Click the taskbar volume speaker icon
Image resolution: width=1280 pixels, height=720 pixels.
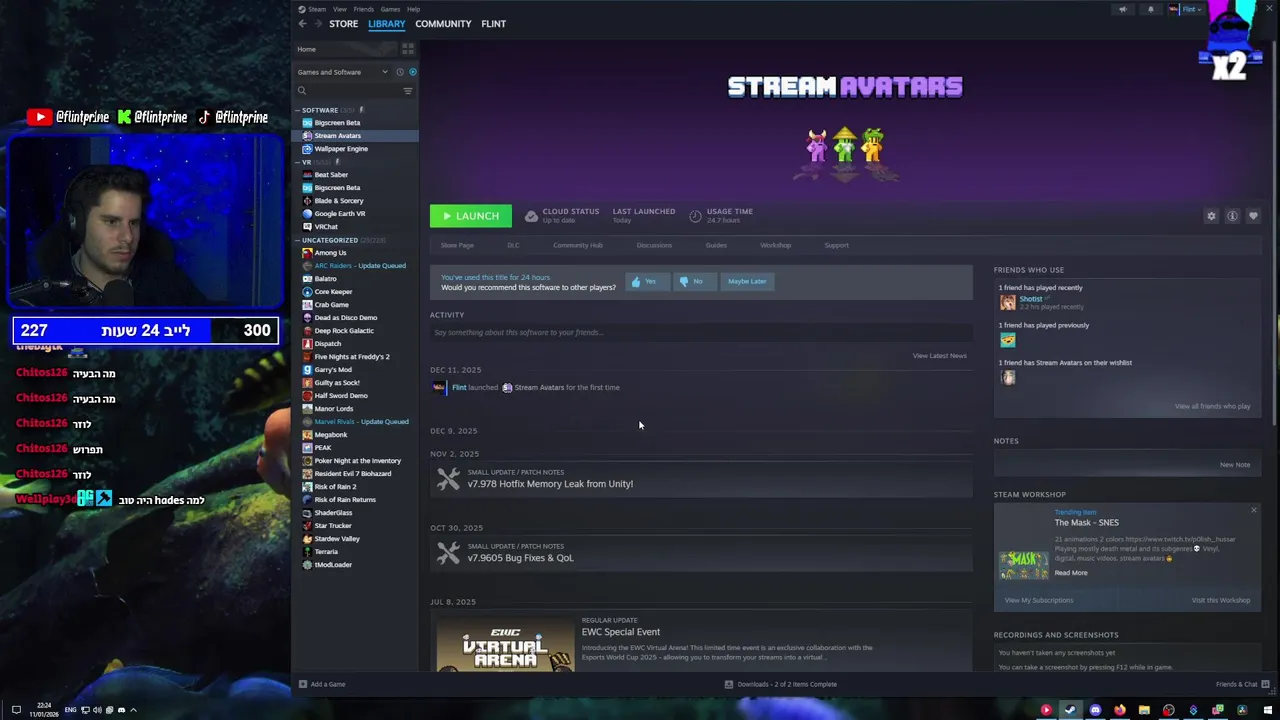[x=97, y=710]
